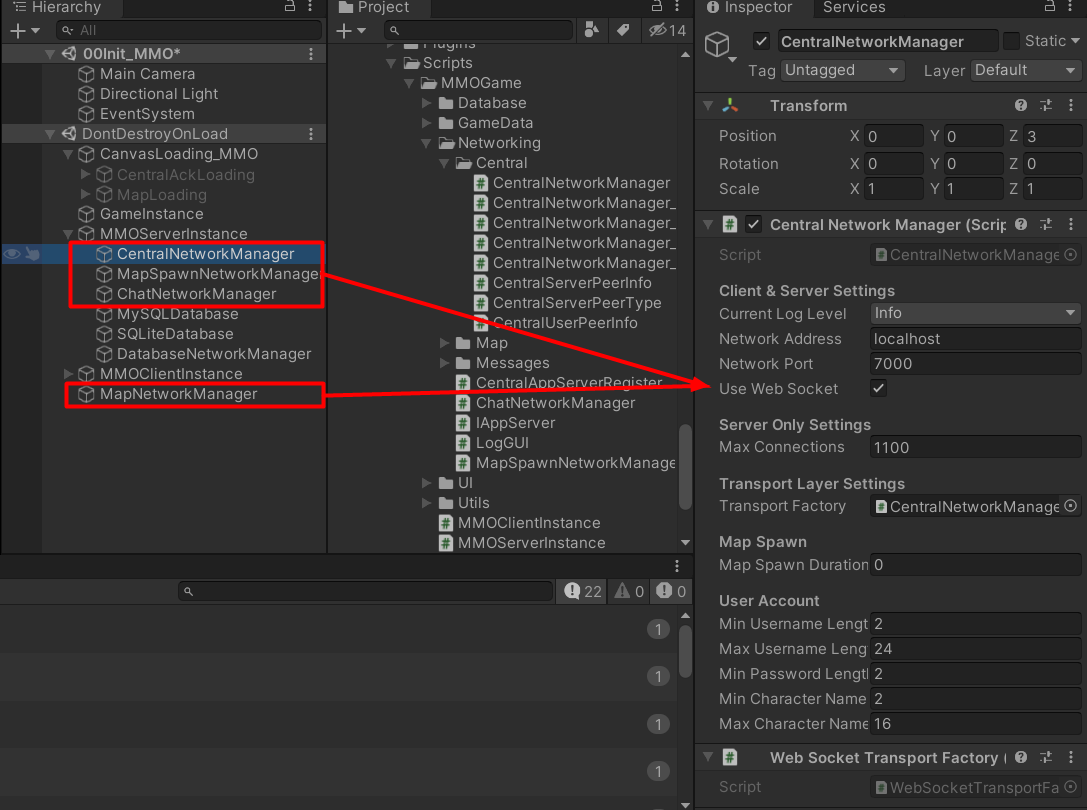Toggle scene visibility eye for CentralNetworkManager
1087x810 pixels.
tap(12, 254)
